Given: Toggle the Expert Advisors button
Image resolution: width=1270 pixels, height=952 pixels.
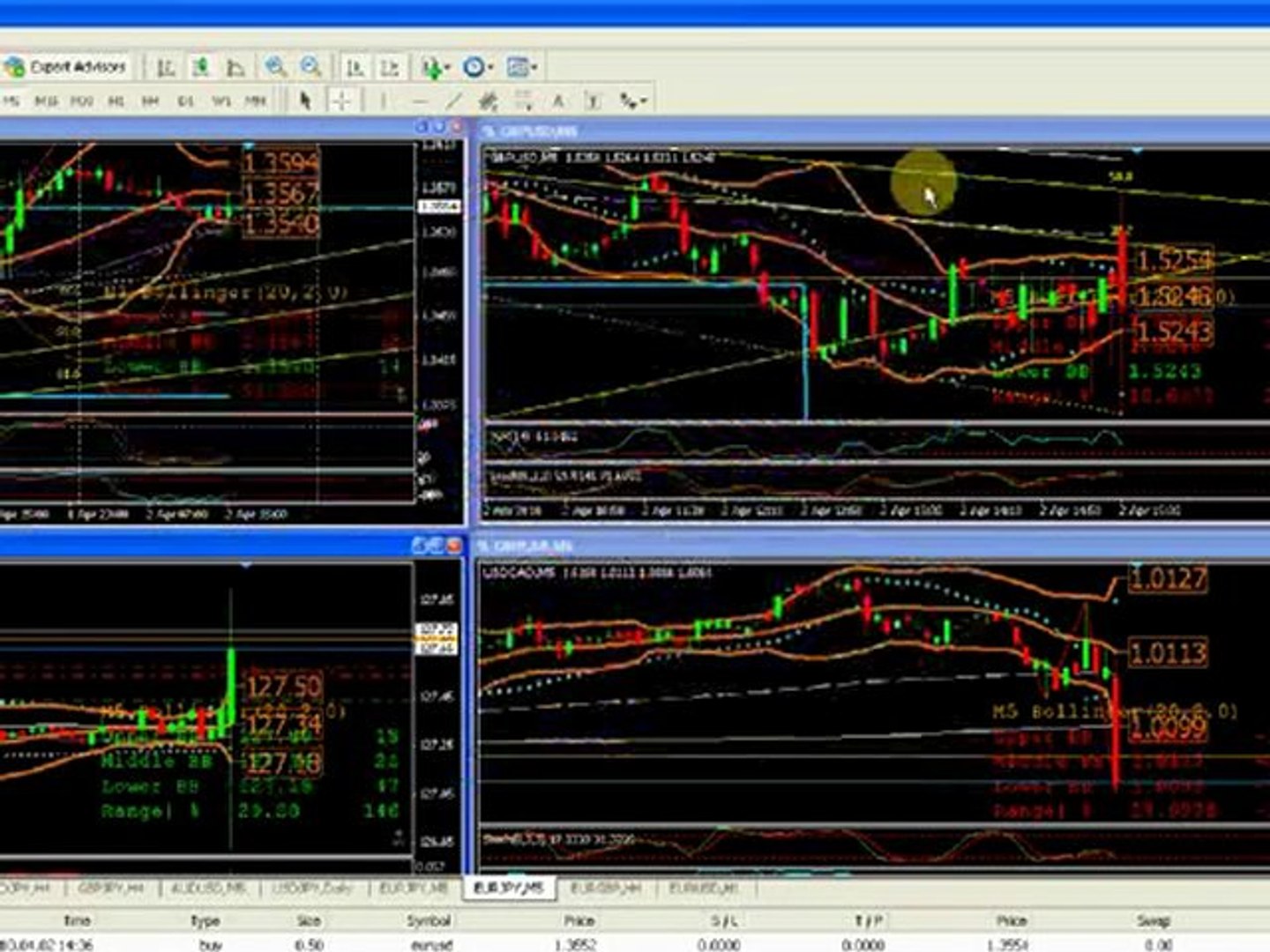Looking at the screenshot, I should tap(66, 67).
